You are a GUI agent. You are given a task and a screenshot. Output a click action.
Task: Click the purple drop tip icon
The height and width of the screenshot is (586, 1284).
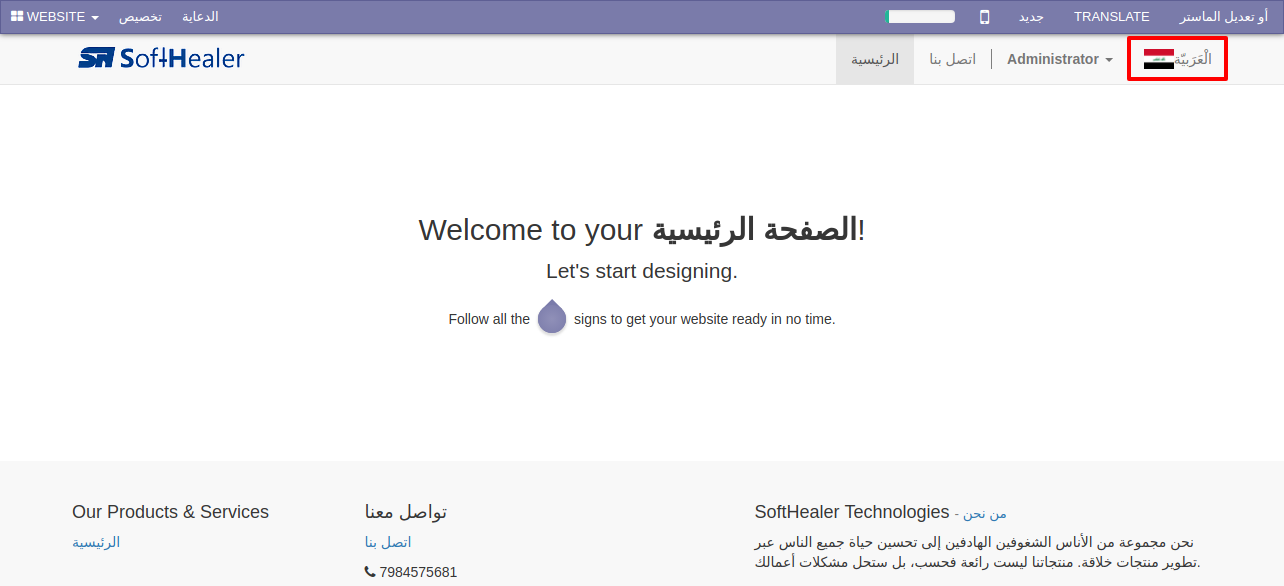(x=552, y=317)
